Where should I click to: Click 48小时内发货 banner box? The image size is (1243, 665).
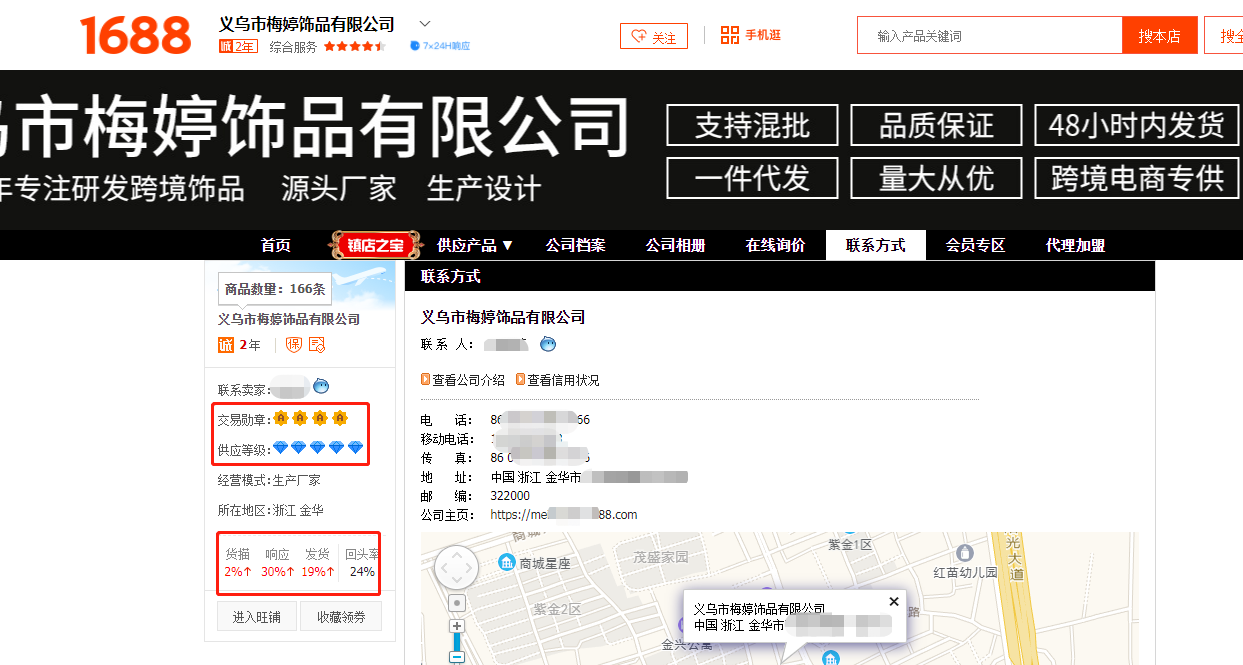(1137, 126)
